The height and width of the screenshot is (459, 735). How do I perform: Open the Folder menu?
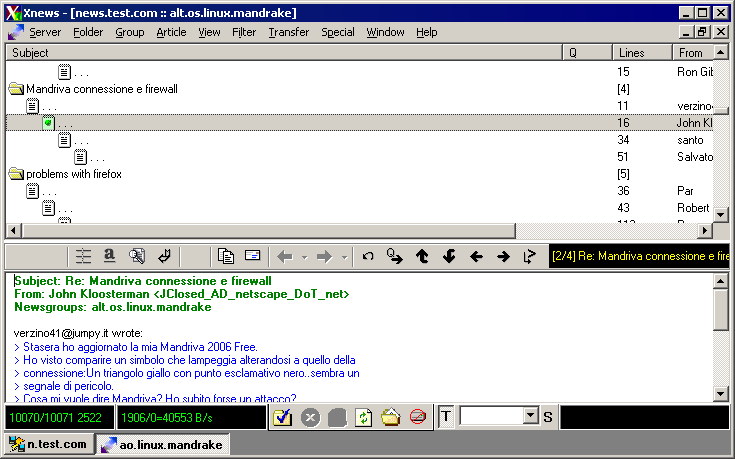tap(88, 32)
